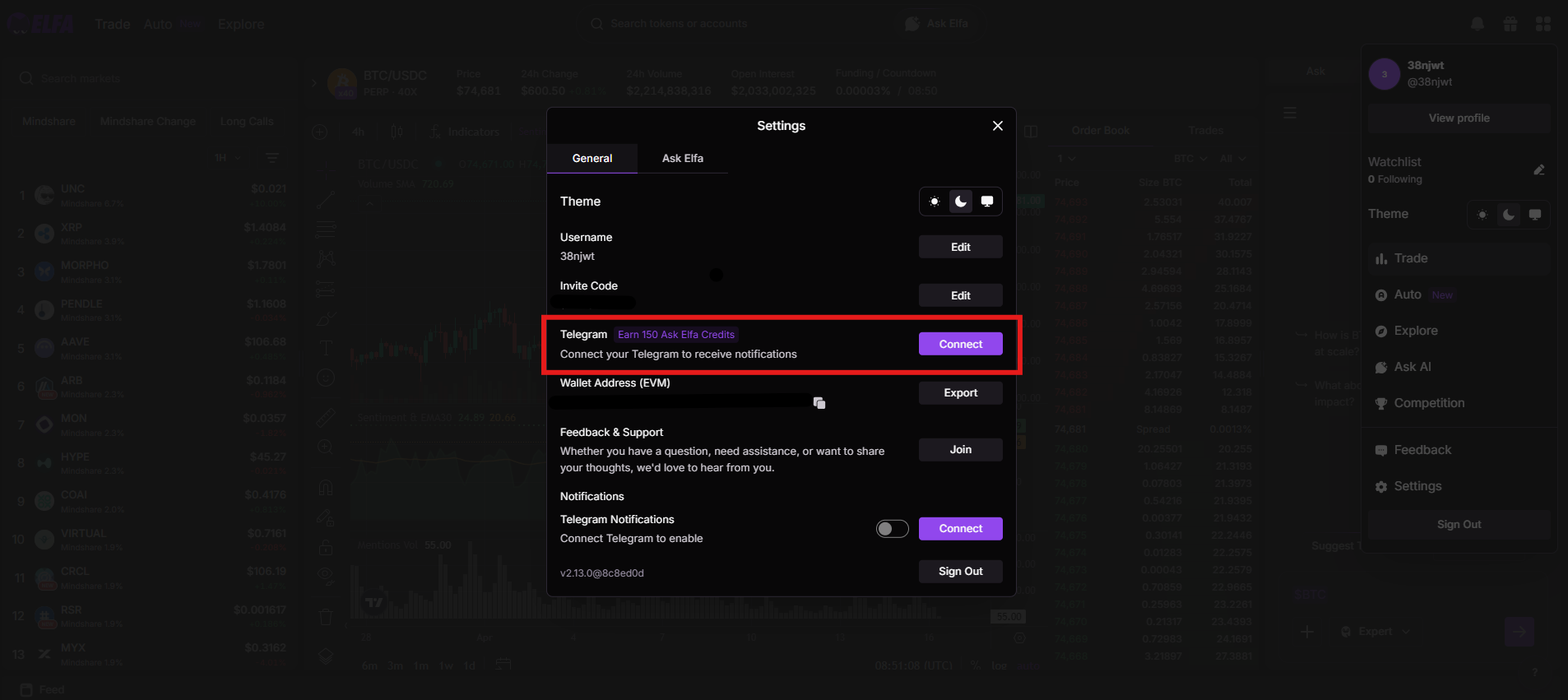Open the BTC size unit dropdown
Viewport: 1568px width, 700px height.
pos(1190,158)
